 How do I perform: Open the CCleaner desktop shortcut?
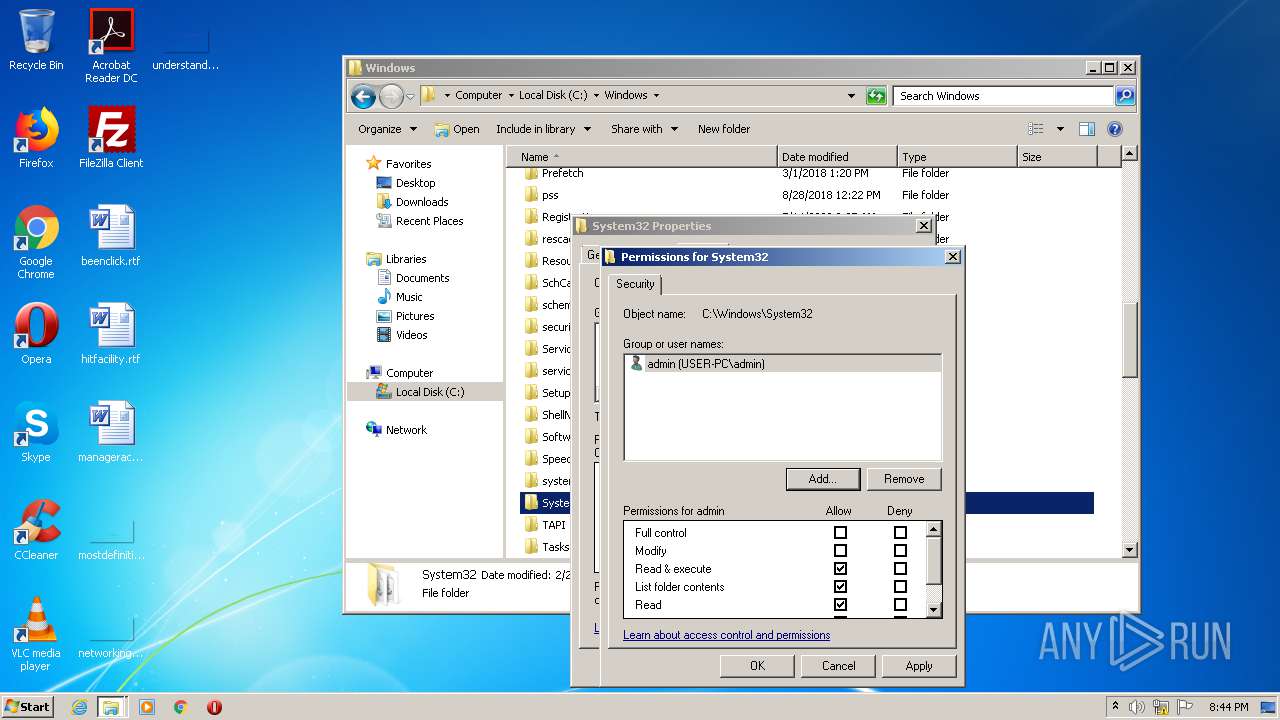[36, 530]
